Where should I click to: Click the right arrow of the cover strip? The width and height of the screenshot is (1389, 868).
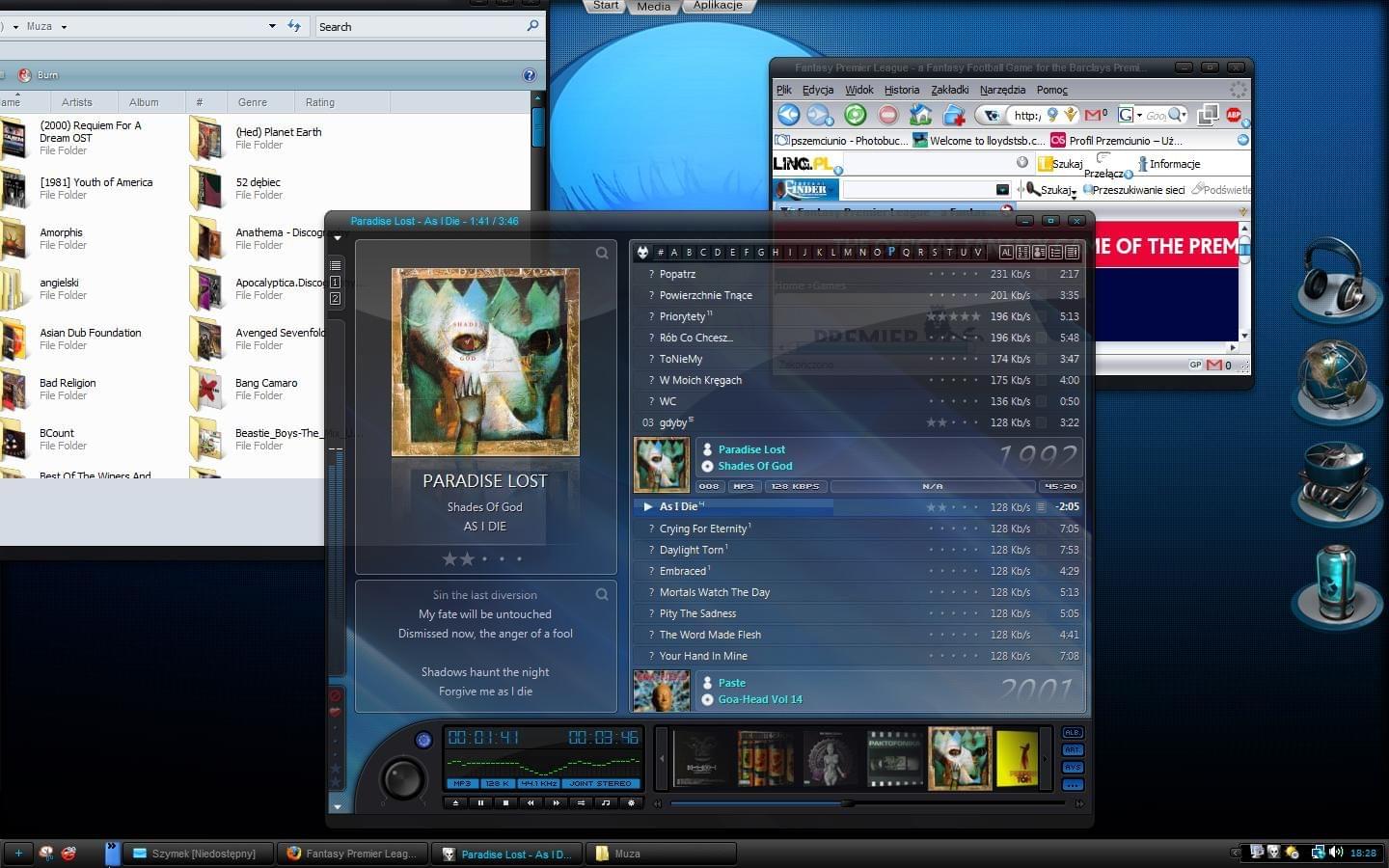click(1047, 759)
